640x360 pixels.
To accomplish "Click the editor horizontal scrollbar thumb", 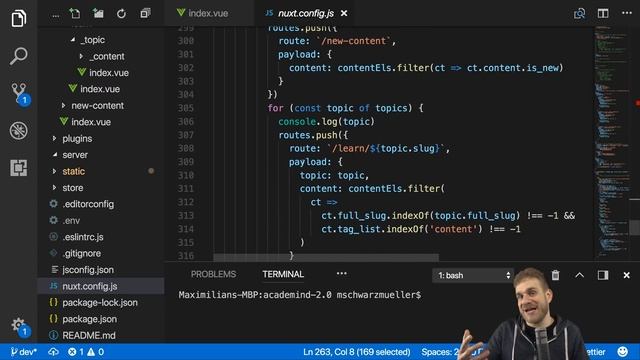I will tap(326, 258).
